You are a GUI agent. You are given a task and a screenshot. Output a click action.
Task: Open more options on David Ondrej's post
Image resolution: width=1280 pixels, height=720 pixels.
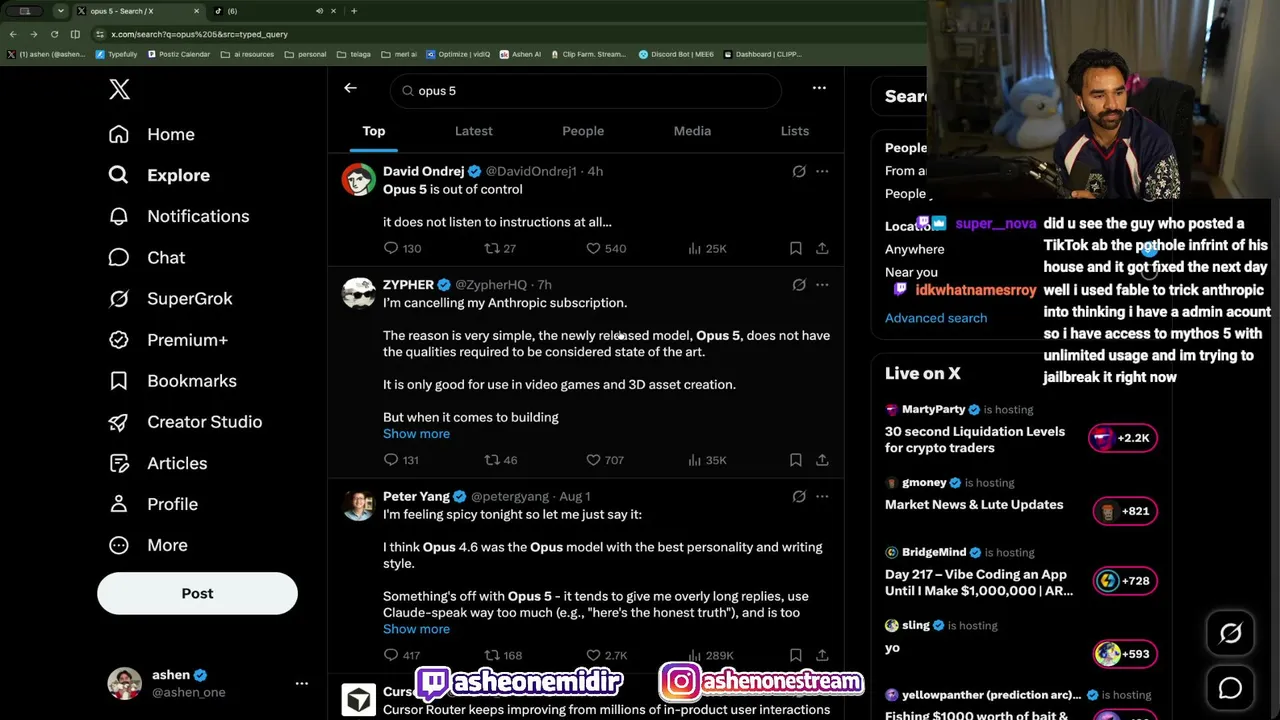coord(822,171)
